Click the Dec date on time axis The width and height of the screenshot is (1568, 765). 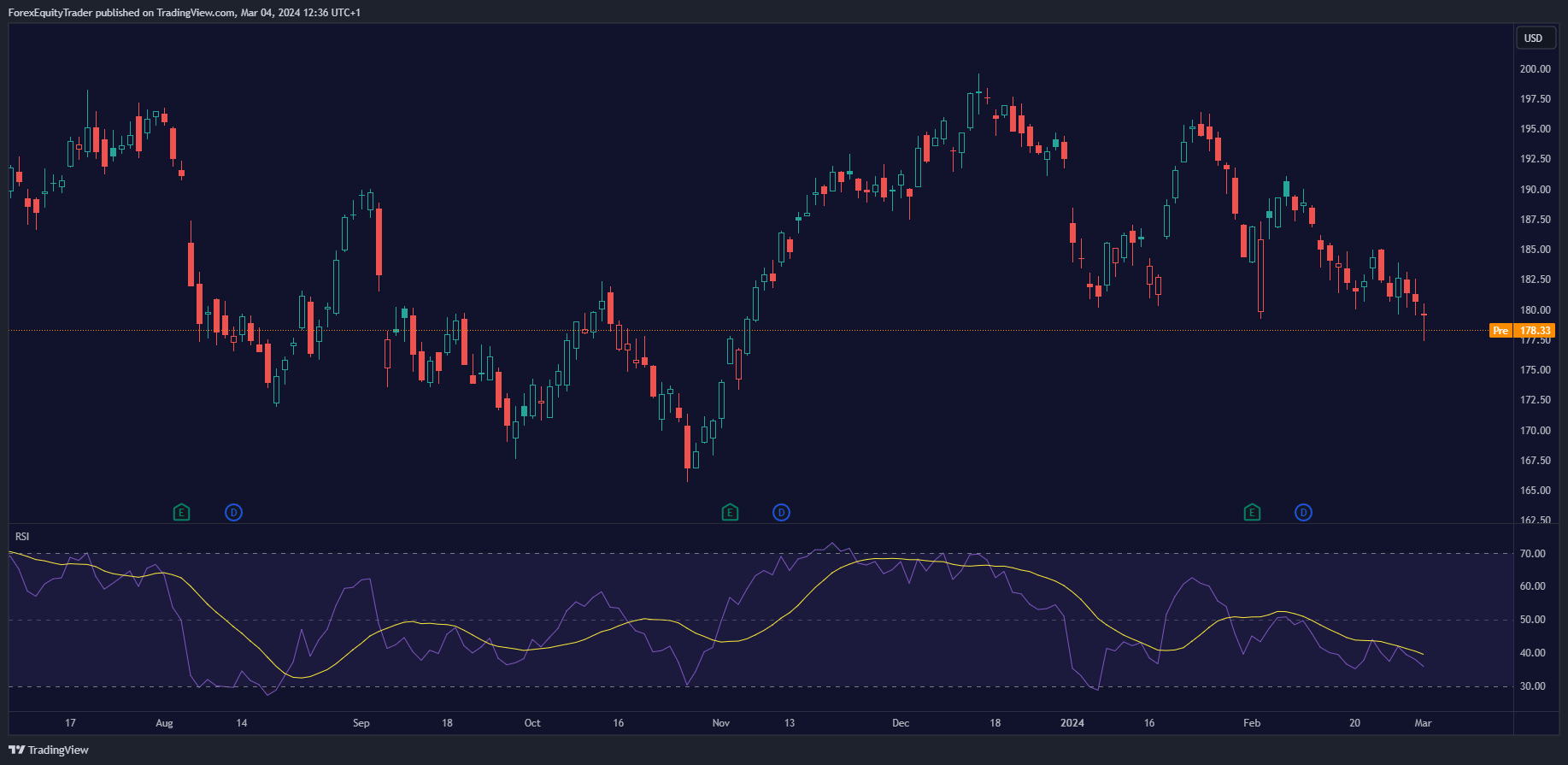(901, 723)
